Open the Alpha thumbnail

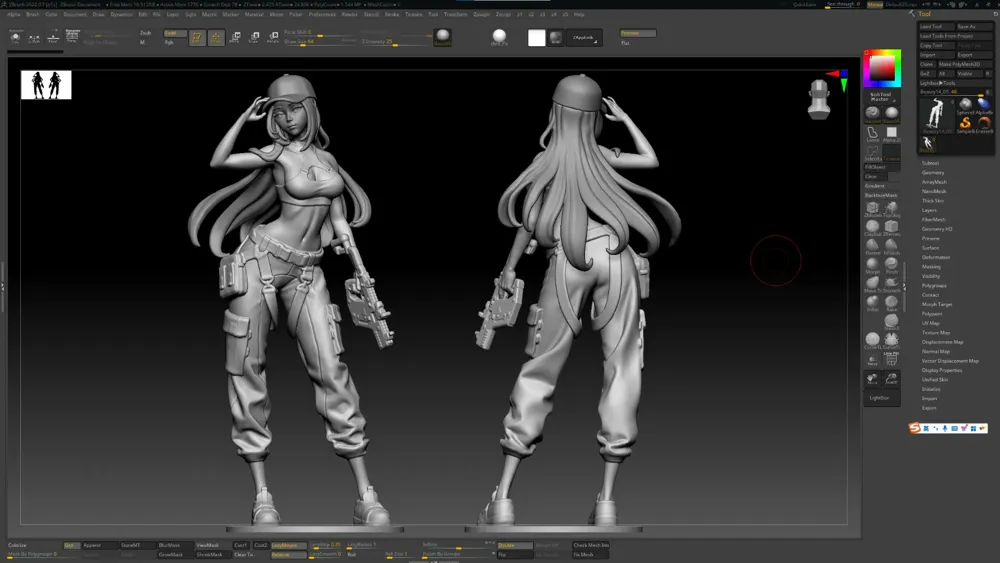(891, 134)
